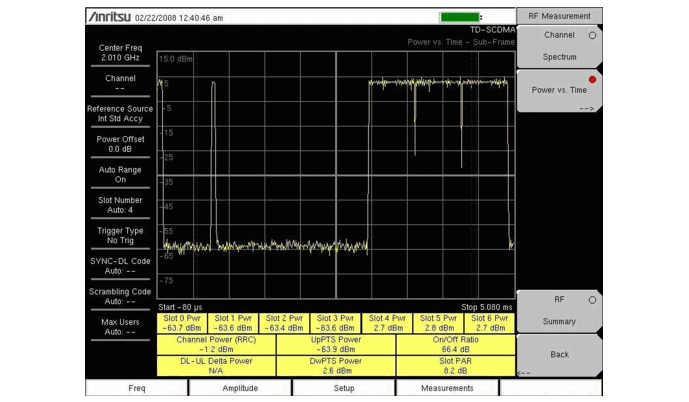Click the Slot 3 Pwr cell
This screenshot has width=689, height=402.
pyautogui.click(x=335, y=323)
